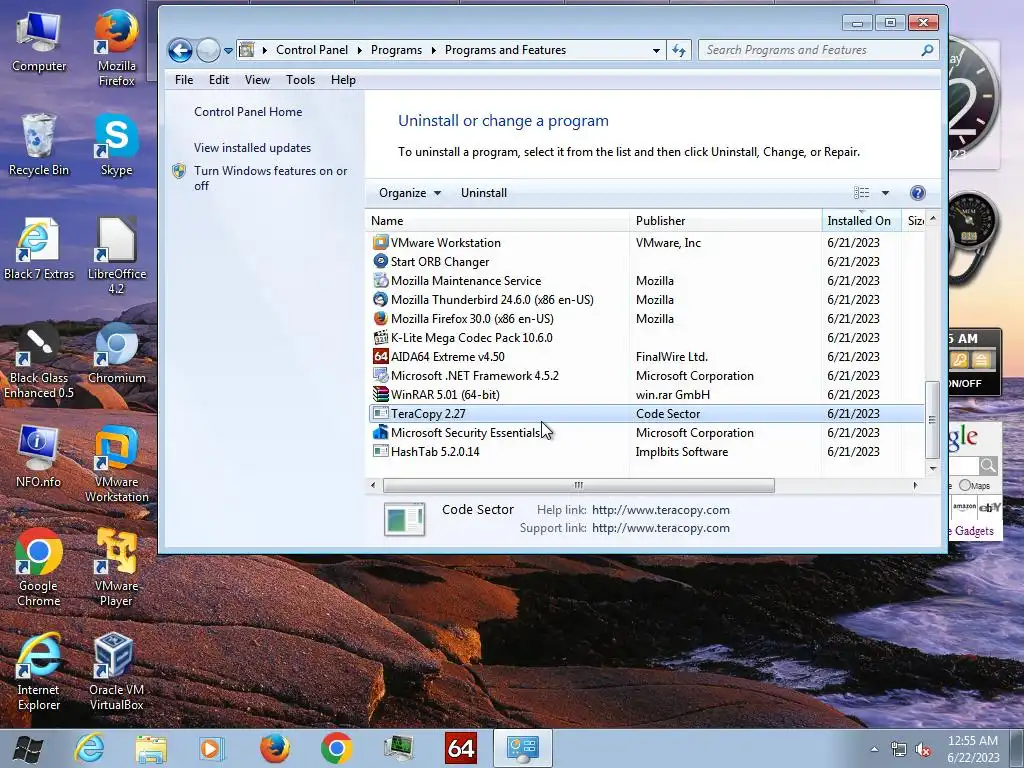Open the teracopy.com Support link

point(661,528)
